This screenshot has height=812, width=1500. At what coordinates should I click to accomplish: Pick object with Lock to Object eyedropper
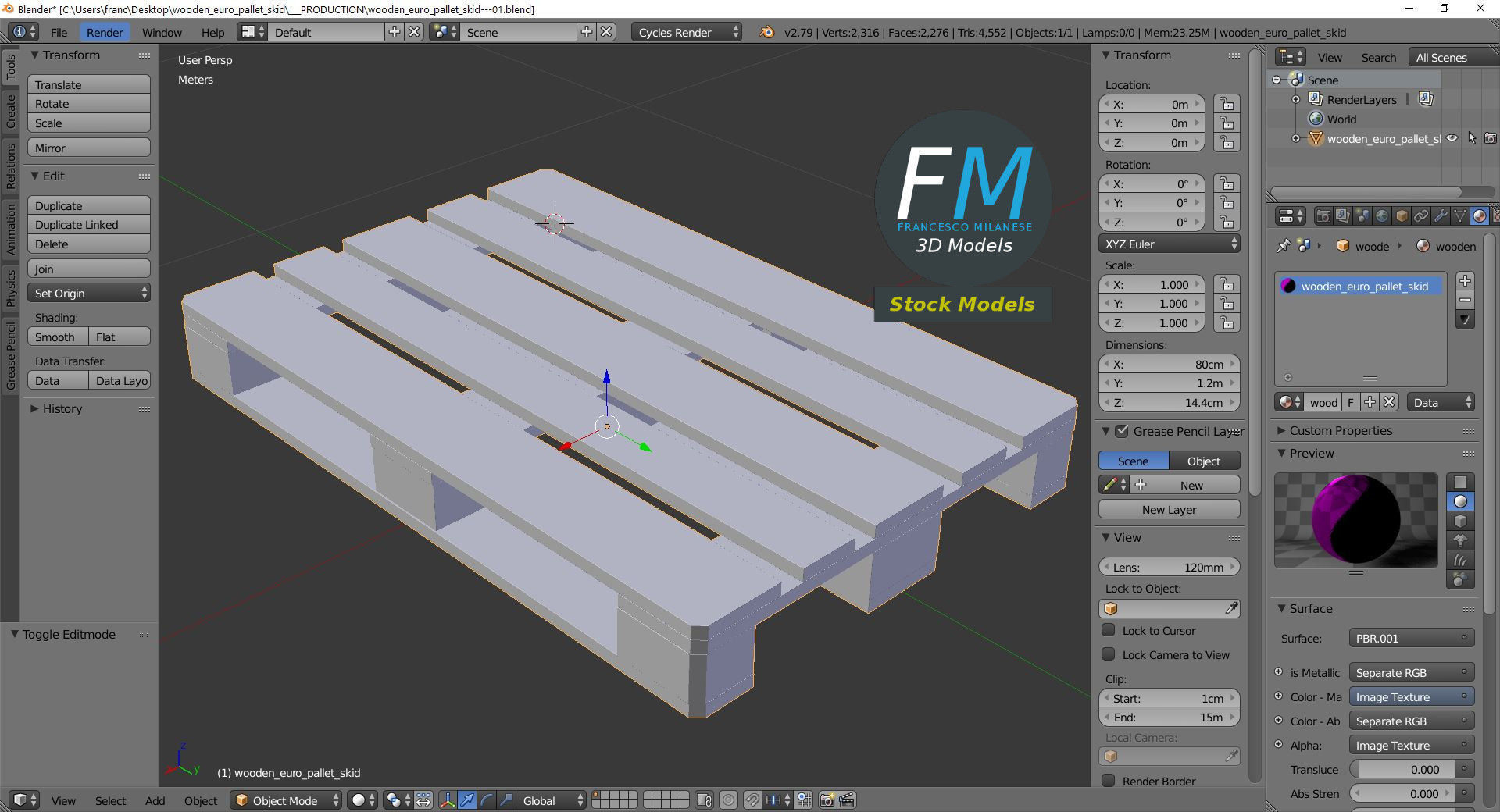point(1231,608)
